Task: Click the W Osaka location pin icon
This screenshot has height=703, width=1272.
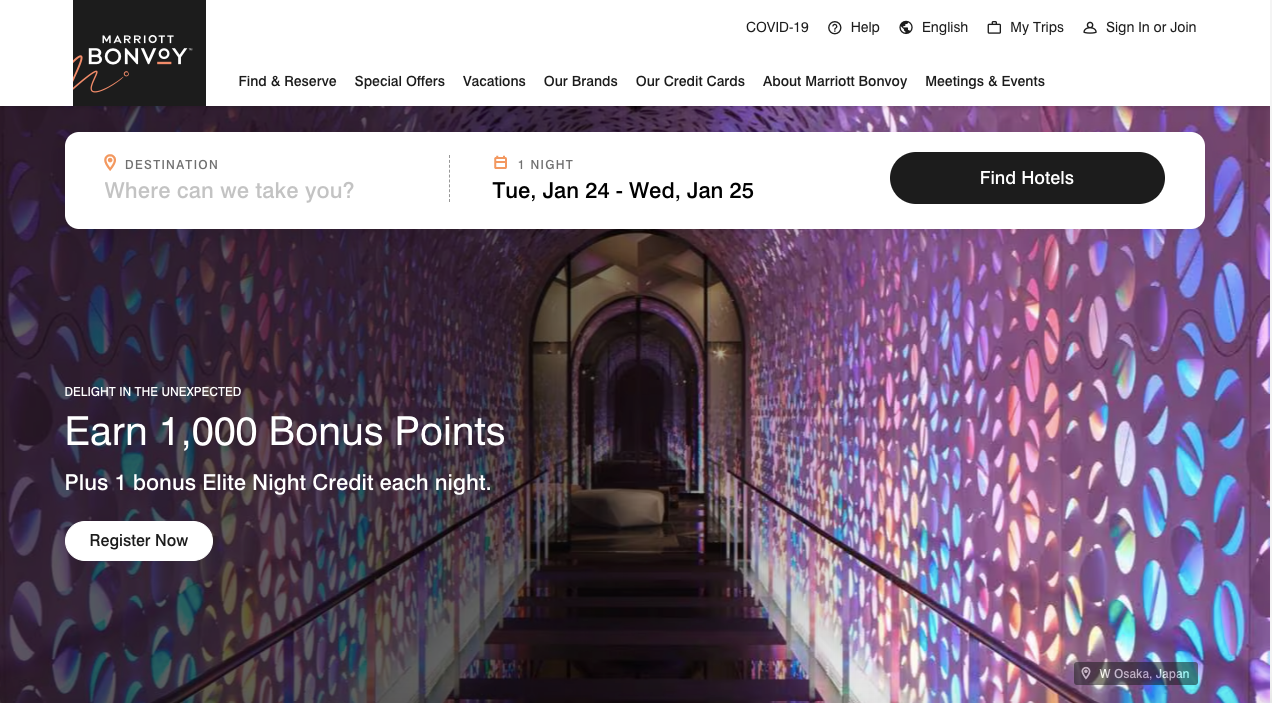Action: pos(1086,673)
